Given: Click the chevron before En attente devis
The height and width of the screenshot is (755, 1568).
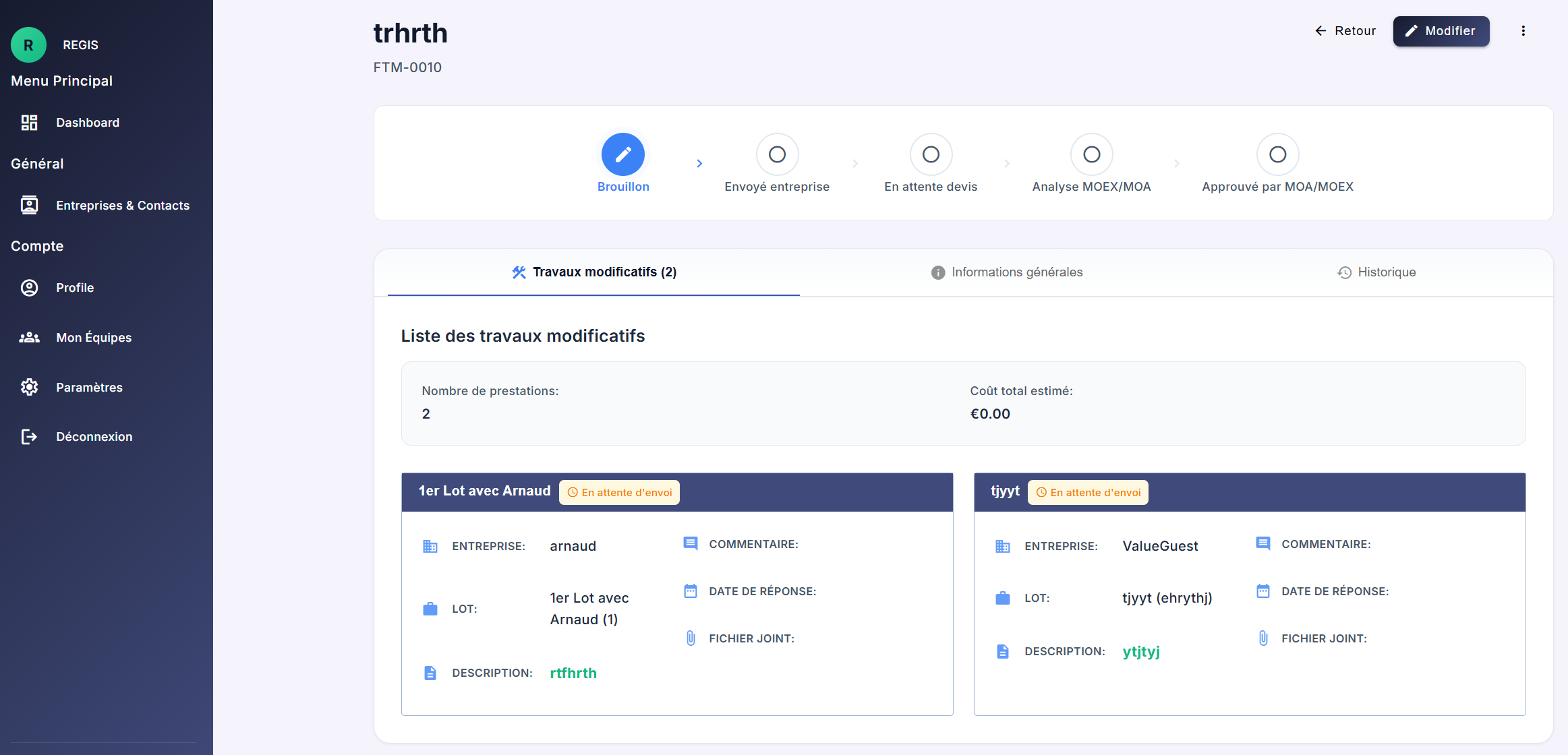Looking at the screenshot, I should click(x=854, y=163).
